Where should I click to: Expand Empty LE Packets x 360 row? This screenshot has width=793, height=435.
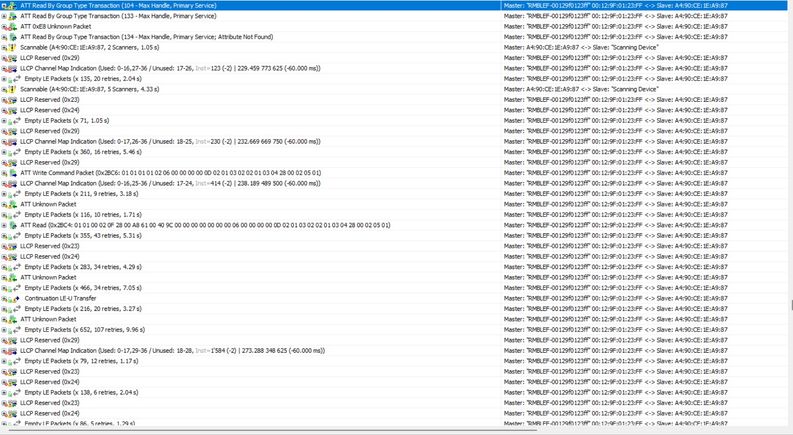click(4, 152)
